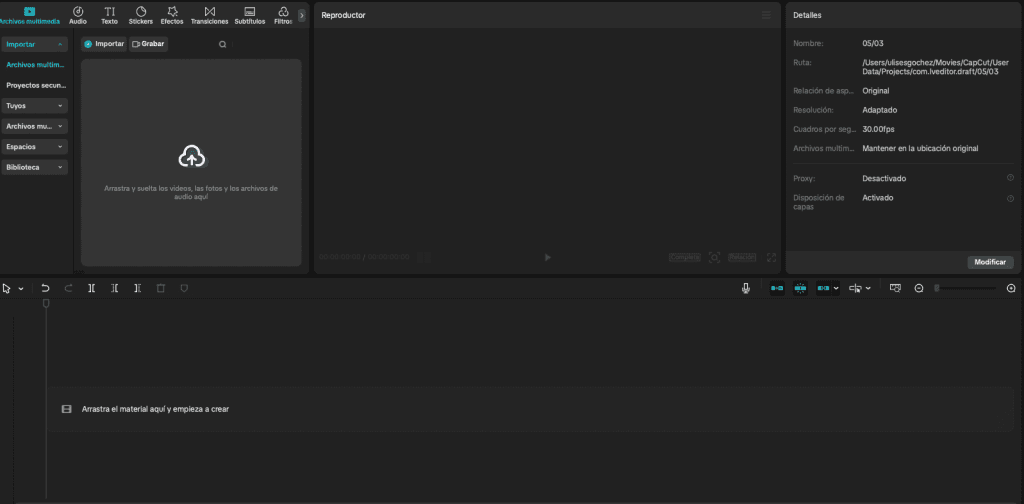The width and height of the screenshot is (1024, 504).
Task: Select the arrow selection tool
Action: (7, 288)
